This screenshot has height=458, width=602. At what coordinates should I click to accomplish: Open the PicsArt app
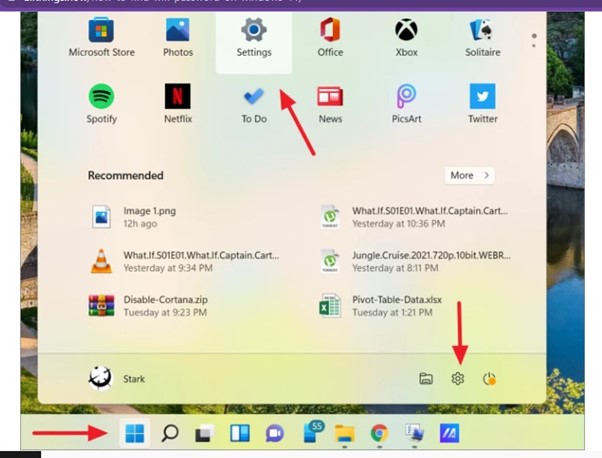point(406,103)
